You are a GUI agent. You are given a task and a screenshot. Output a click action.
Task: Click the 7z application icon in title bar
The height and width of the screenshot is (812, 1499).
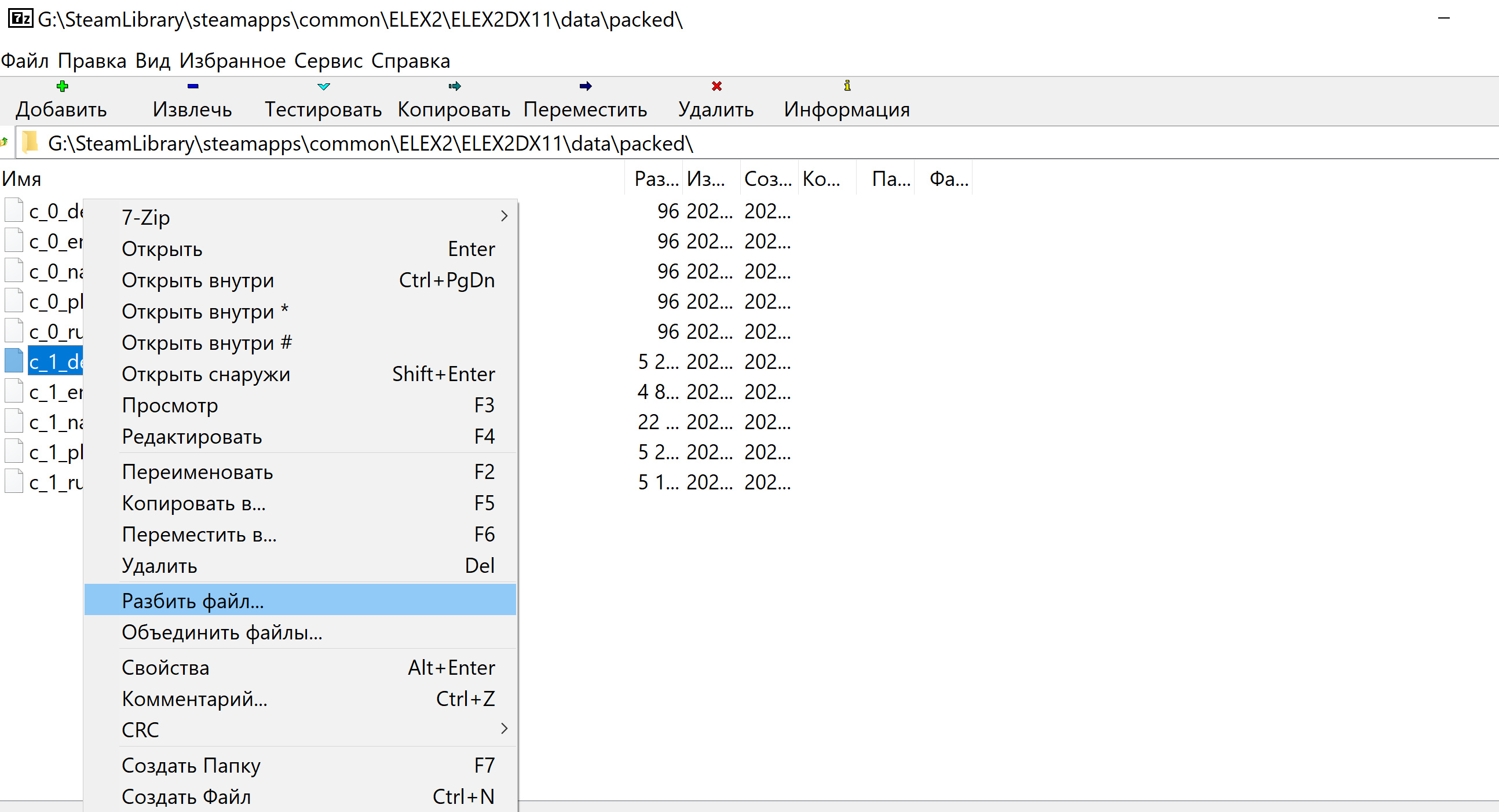click(x=20, y=19)
